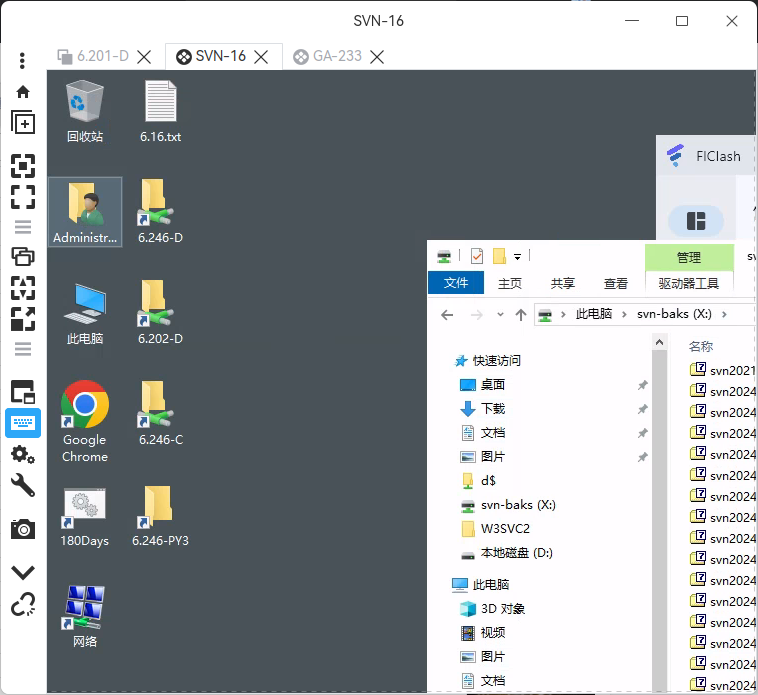This screenshot has height=695, width=758.
Task: Select the svn2021 file in the list
Action: tap(723, 370)
